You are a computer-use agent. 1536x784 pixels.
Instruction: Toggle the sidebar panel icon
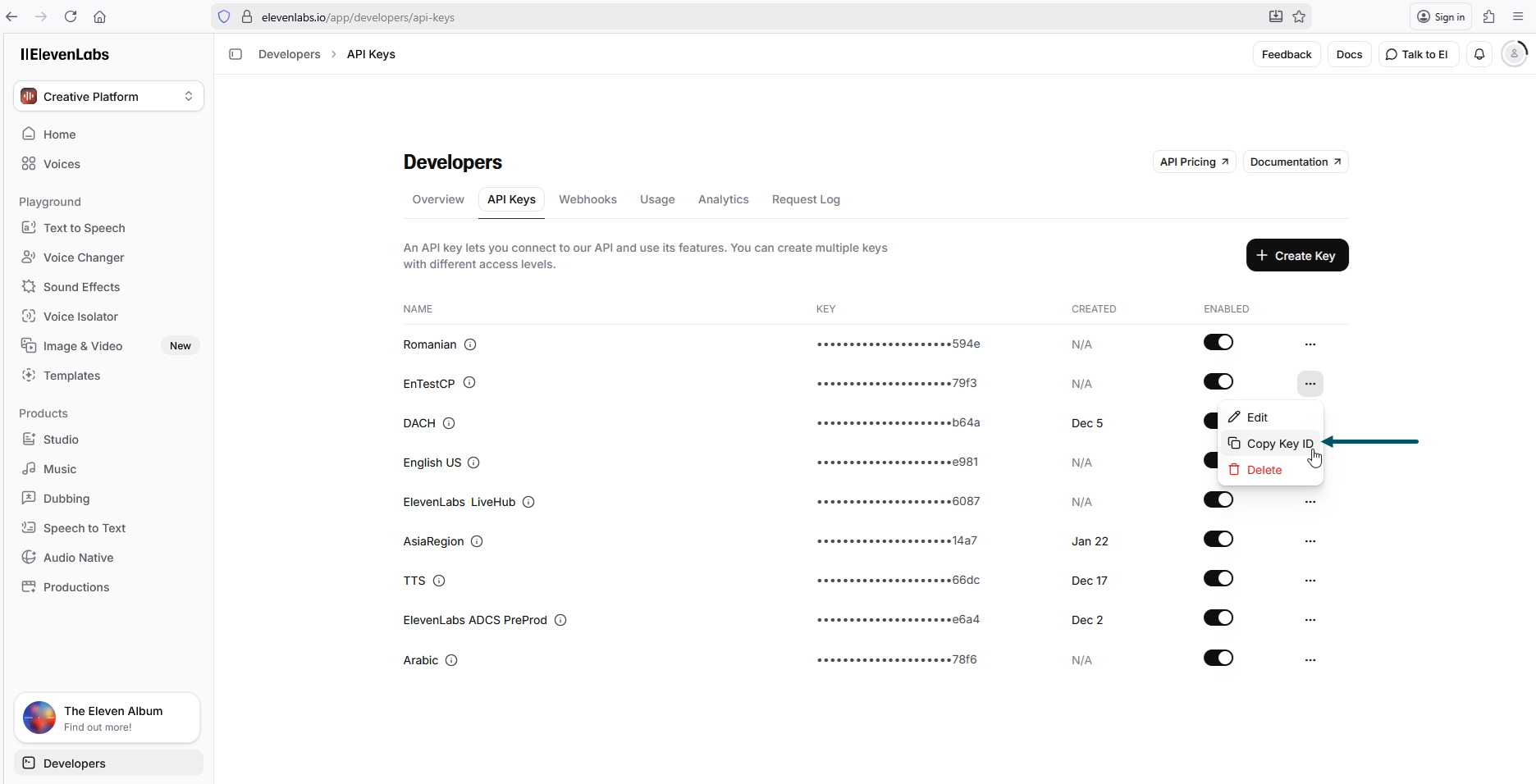click(235, 54)
